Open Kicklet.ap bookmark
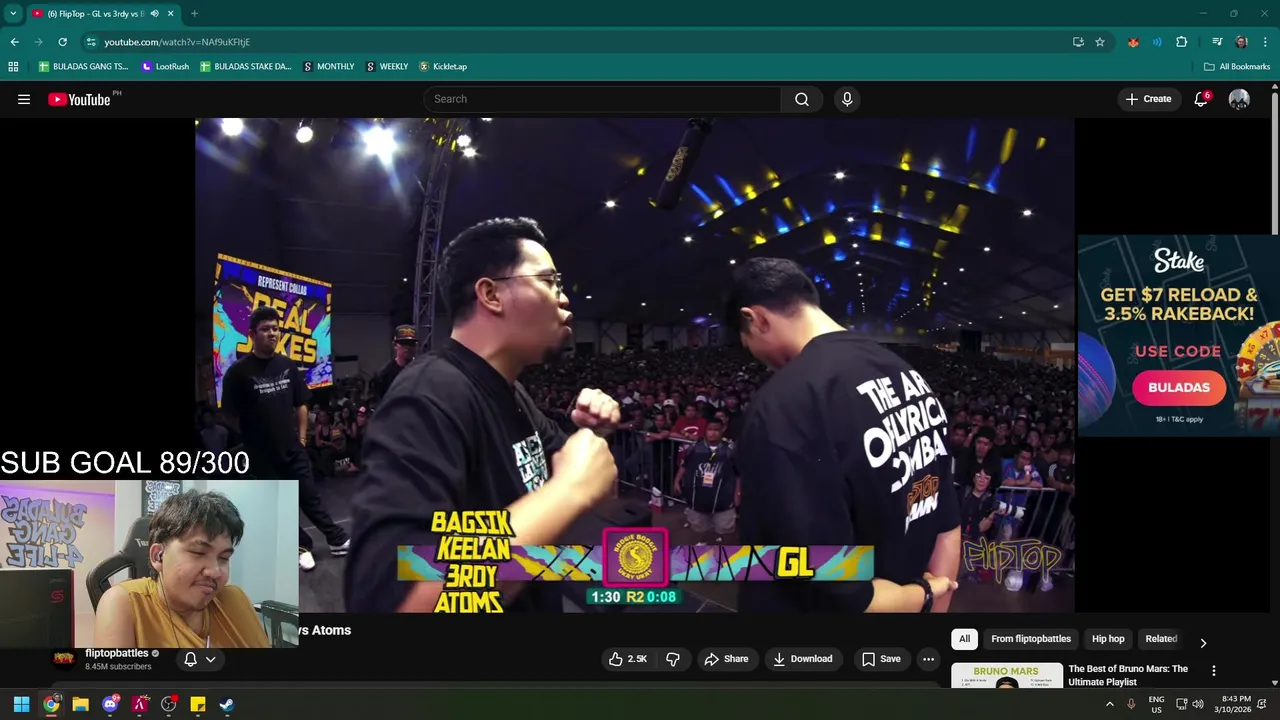 pyautogui.click(x=443, y=66)
